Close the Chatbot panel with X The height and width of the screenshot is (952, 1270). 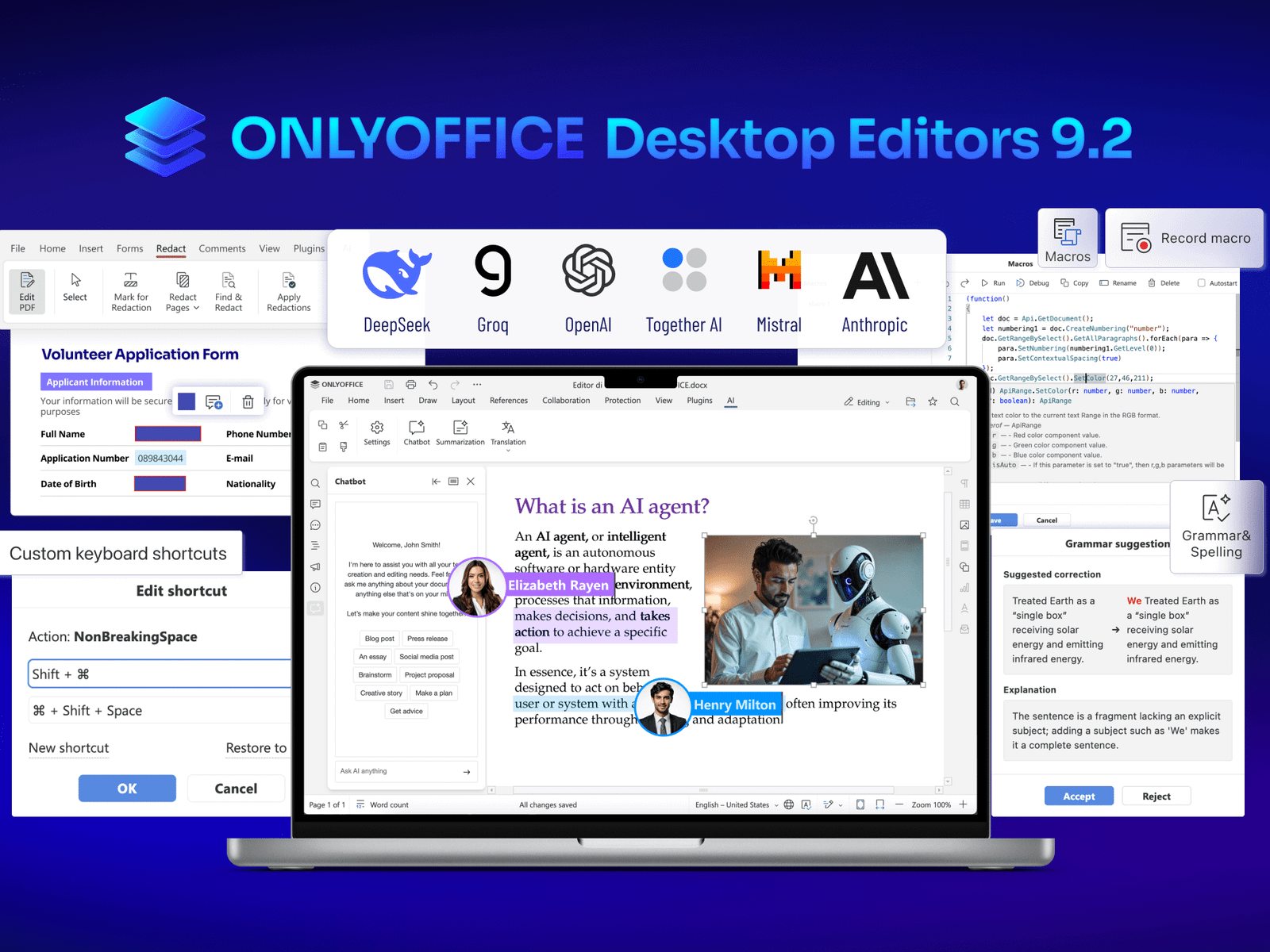pos(471,482)
